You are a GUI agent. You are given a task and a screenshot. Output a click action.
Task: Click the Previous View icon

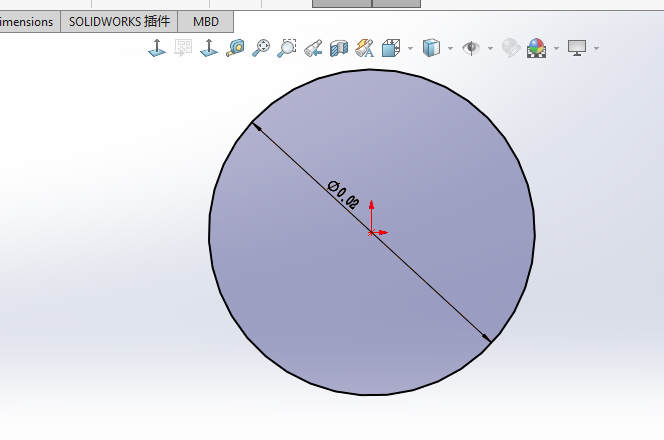313,48
